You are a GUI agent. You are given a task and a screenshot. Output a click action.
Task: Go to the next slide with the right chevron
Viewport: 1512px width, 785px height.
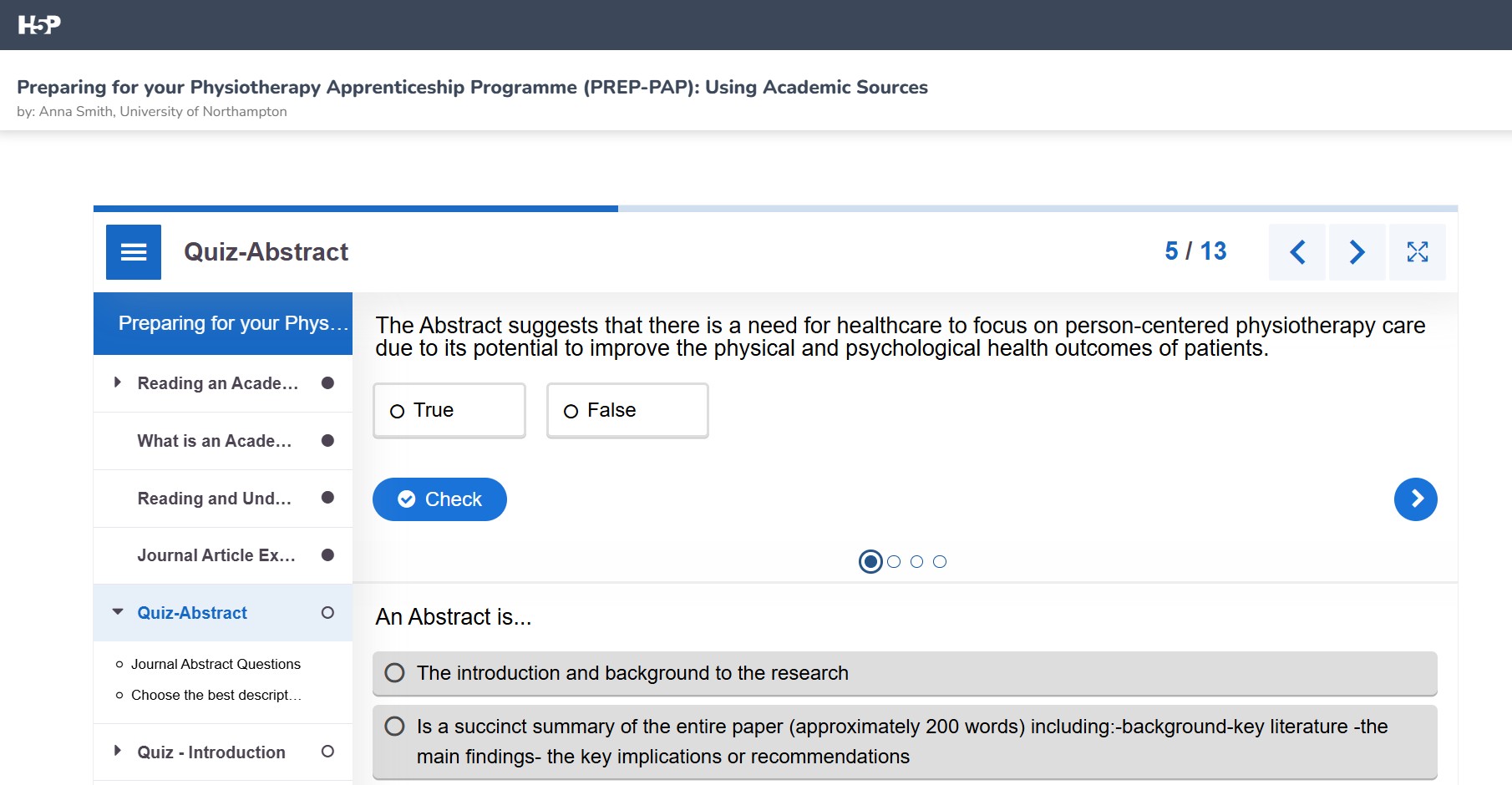pos(1357,251)
